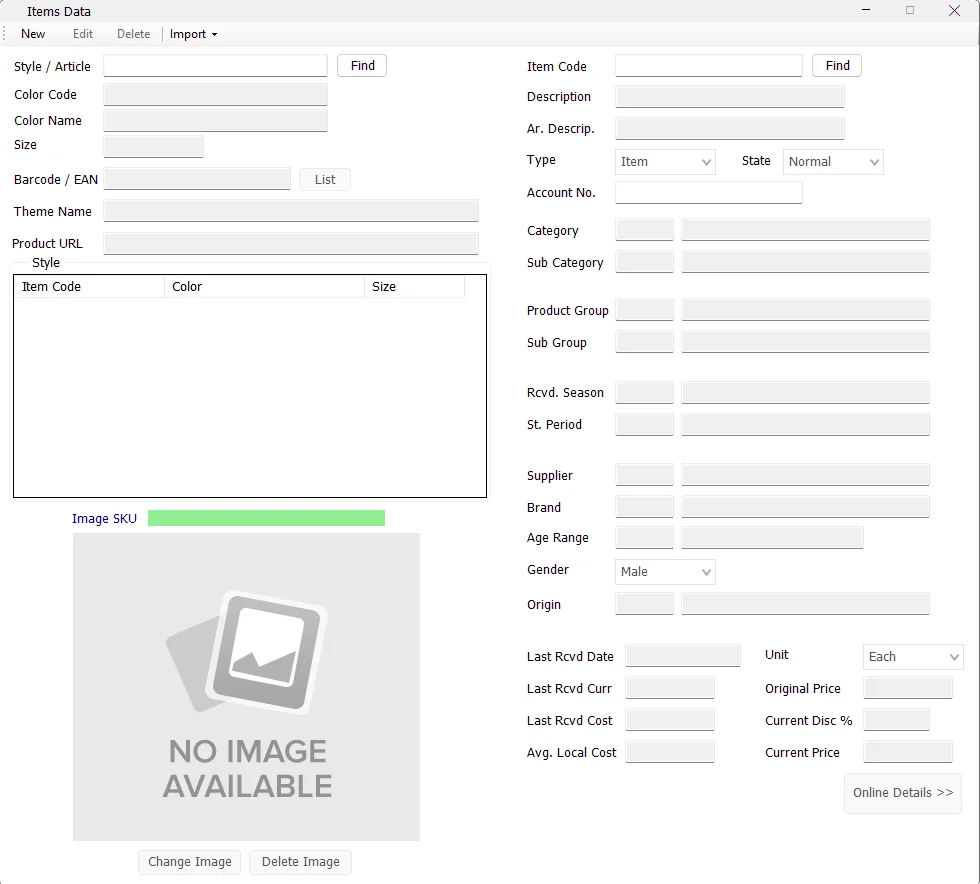Viewport: 980px width, 884px height.
Task: Click the Age Range code box
Action: pyautogui.click(x=644, y=538)
